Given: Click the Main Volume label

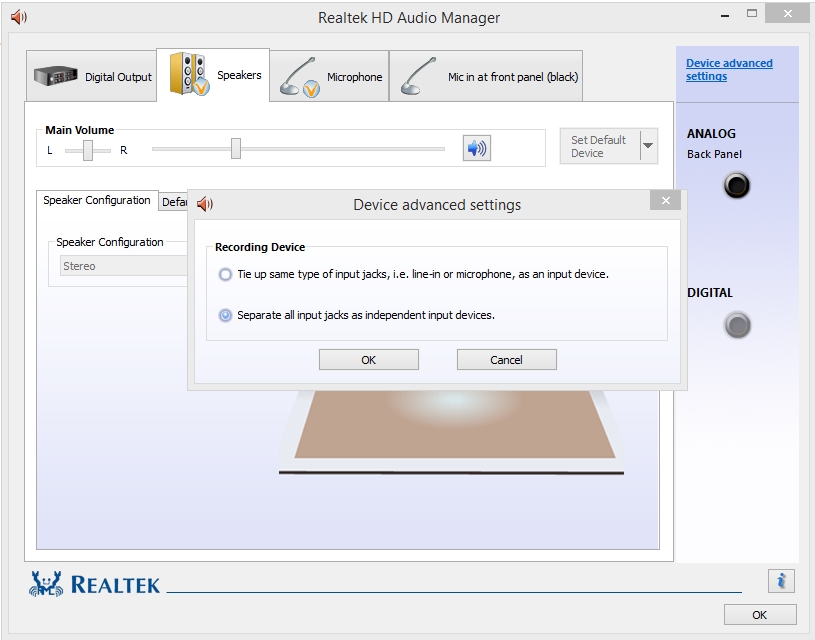Looking at the screenshot, I should [80, 130].
